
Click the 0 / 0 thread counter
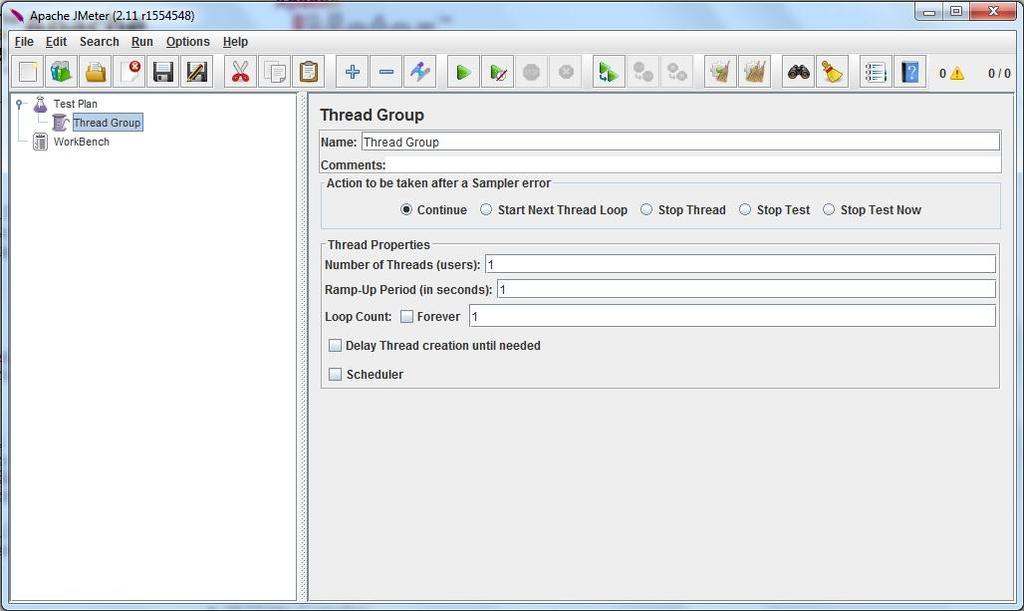[999, 73]
